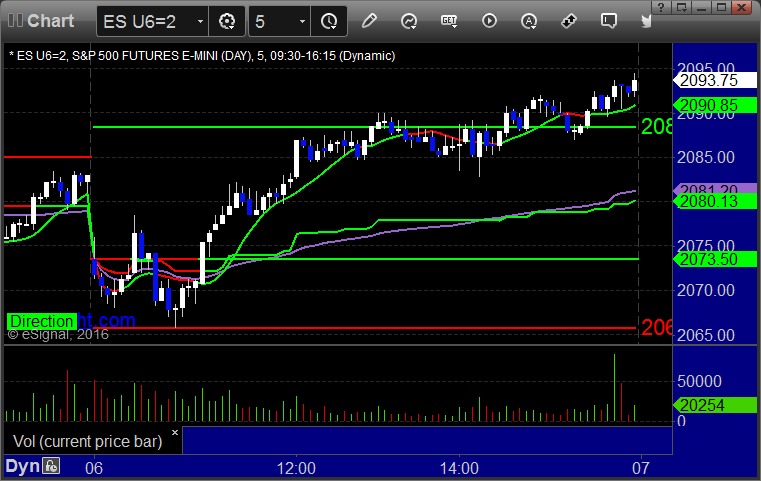This screenshot has width=761, height=481.
Task: Click the 2070.00 price axis label
Action: coord(706,290)
